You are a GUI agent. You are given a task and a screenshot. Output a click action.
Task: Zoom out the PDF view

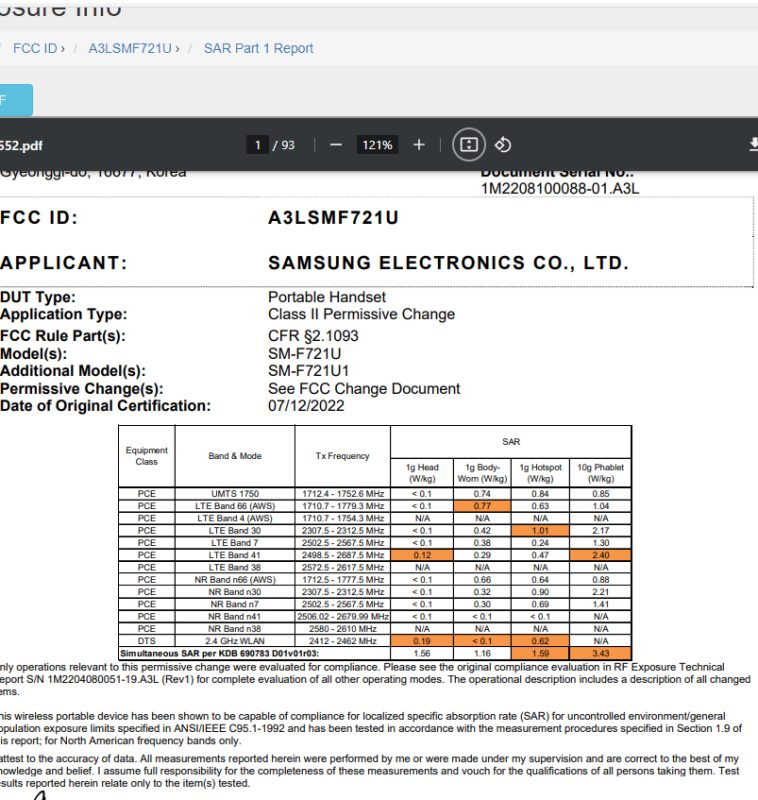coord(336,145)
